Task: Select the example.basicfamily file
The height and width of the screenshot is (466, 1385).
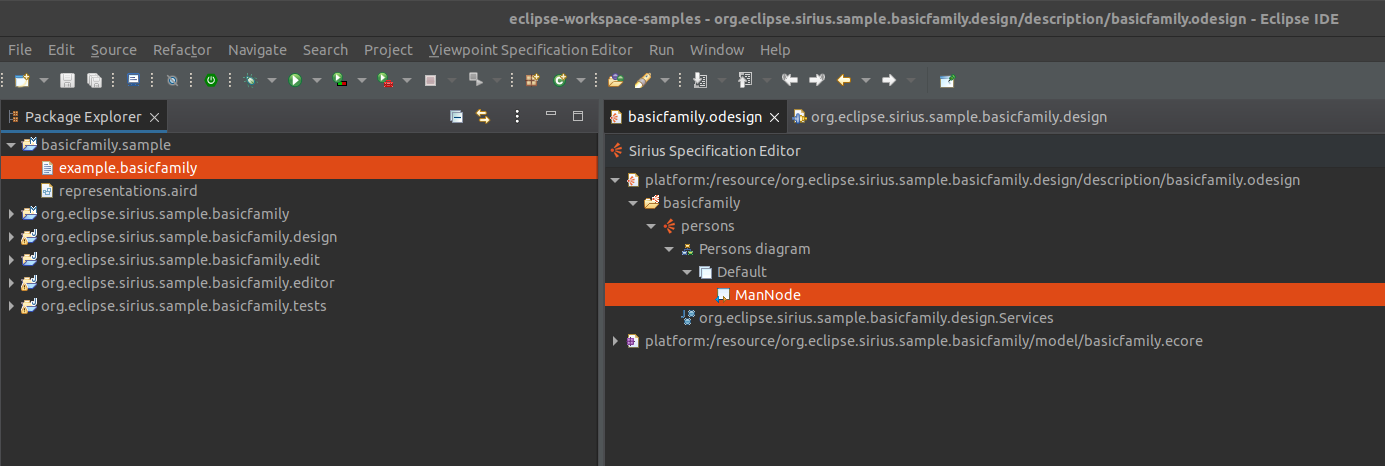Action: click(299, 168)
